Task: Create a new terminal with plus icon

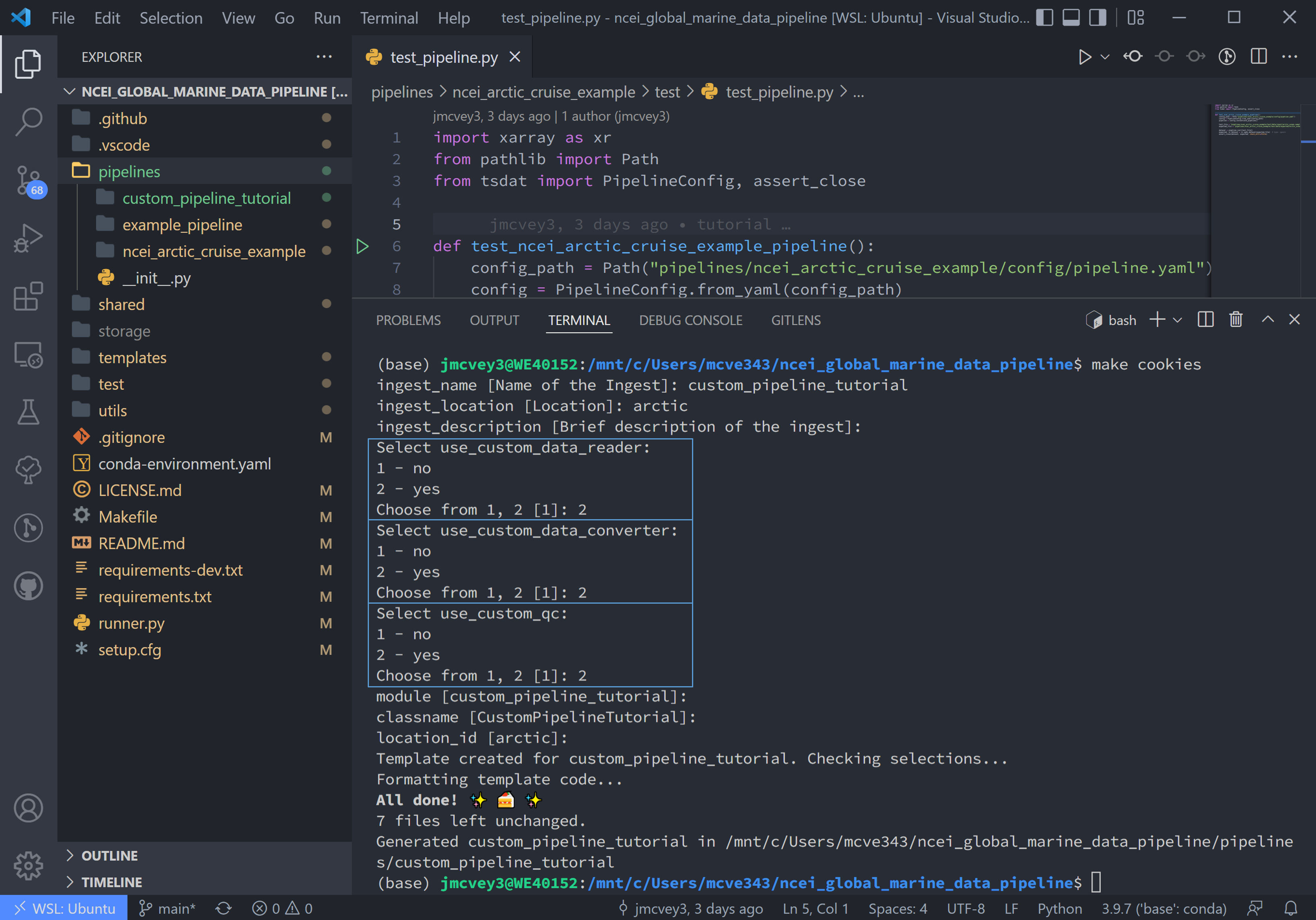Action: [x=1157, y=320]
